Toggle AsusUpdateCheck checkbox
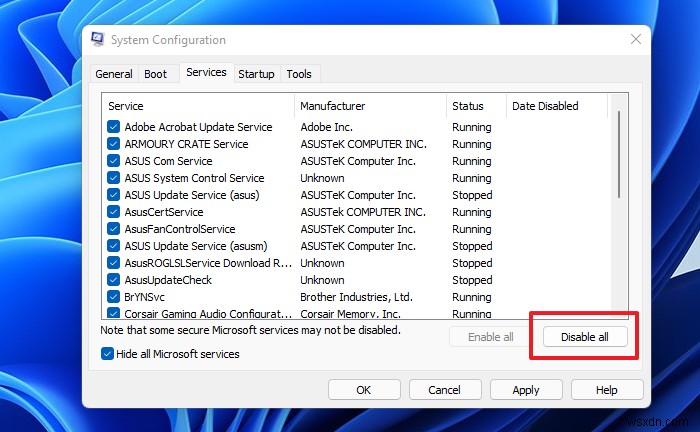The width and height of the screenshot is (700, 432). click(113, 280)
